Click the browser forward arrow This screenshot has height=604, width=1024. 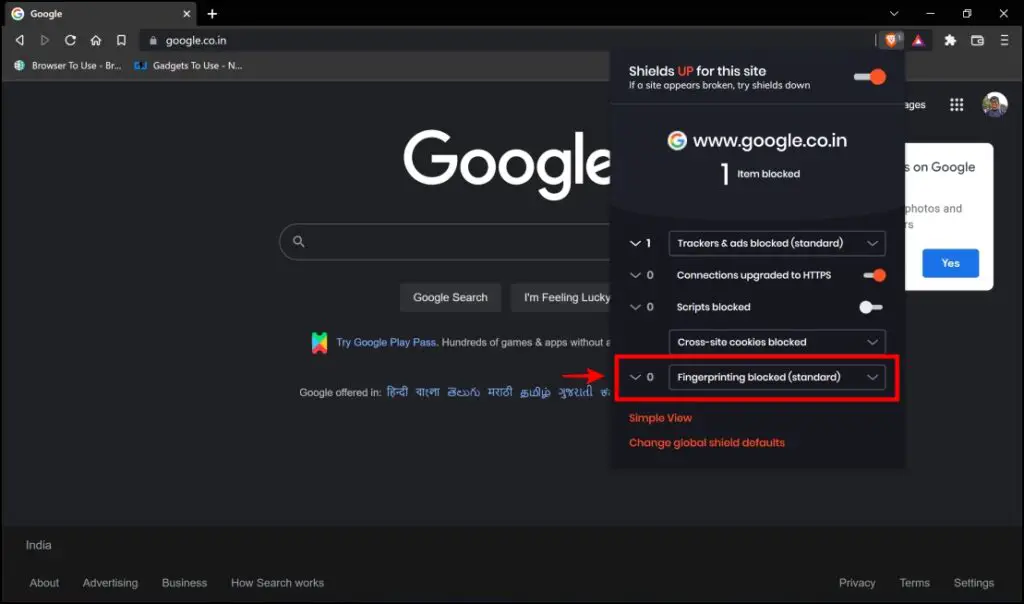[44, 40]
